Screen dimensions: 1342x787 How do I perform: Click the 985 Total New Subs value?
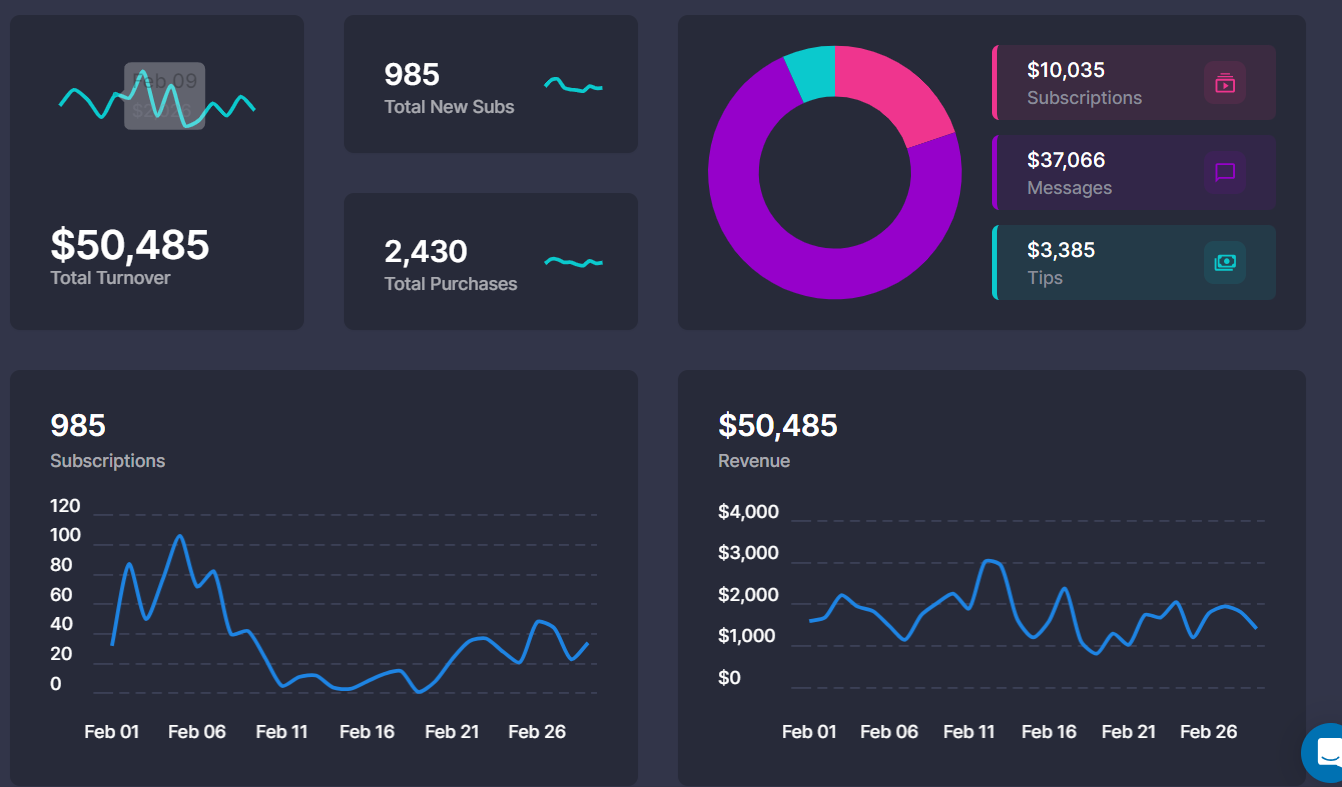click(412, 74)
